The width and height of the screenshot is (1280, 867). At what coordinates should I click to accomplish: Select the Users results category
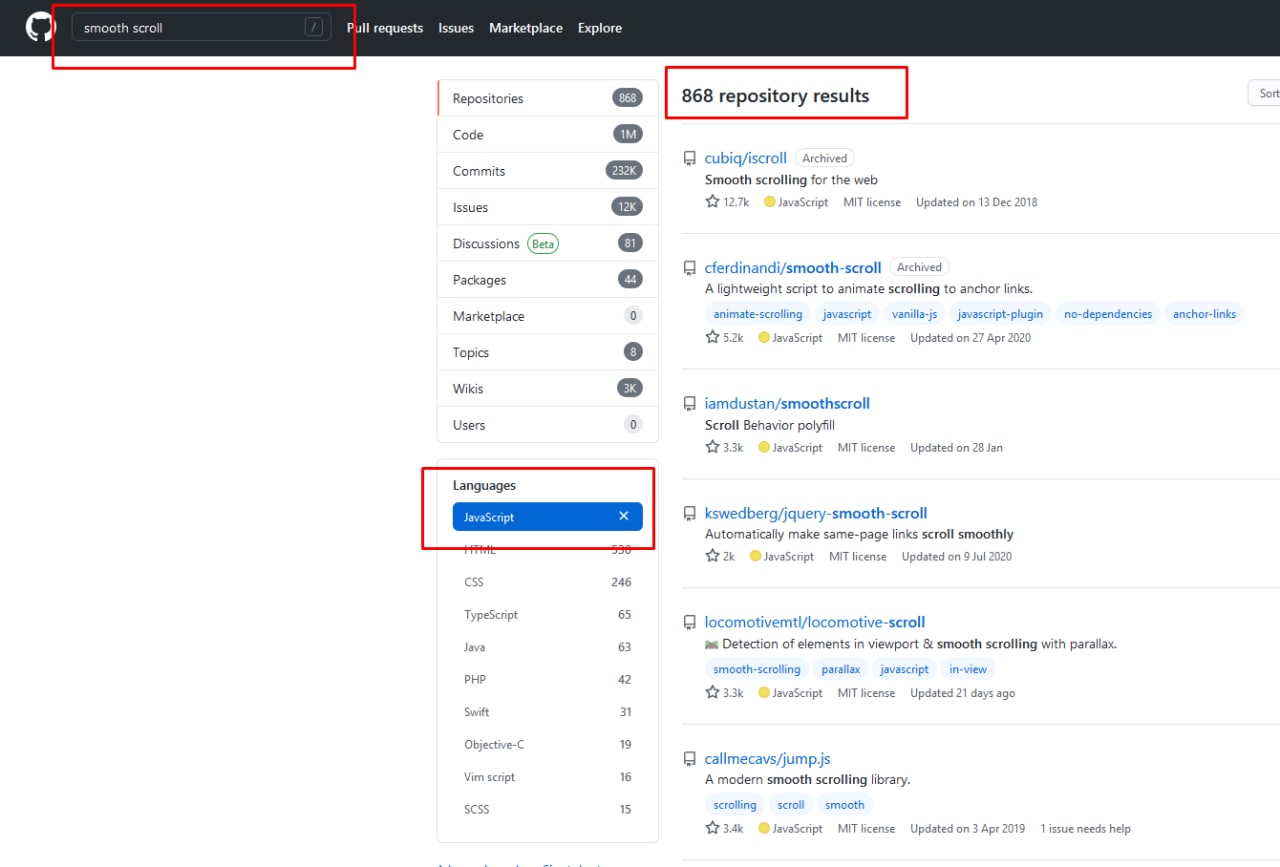click(x=548, y=425)
